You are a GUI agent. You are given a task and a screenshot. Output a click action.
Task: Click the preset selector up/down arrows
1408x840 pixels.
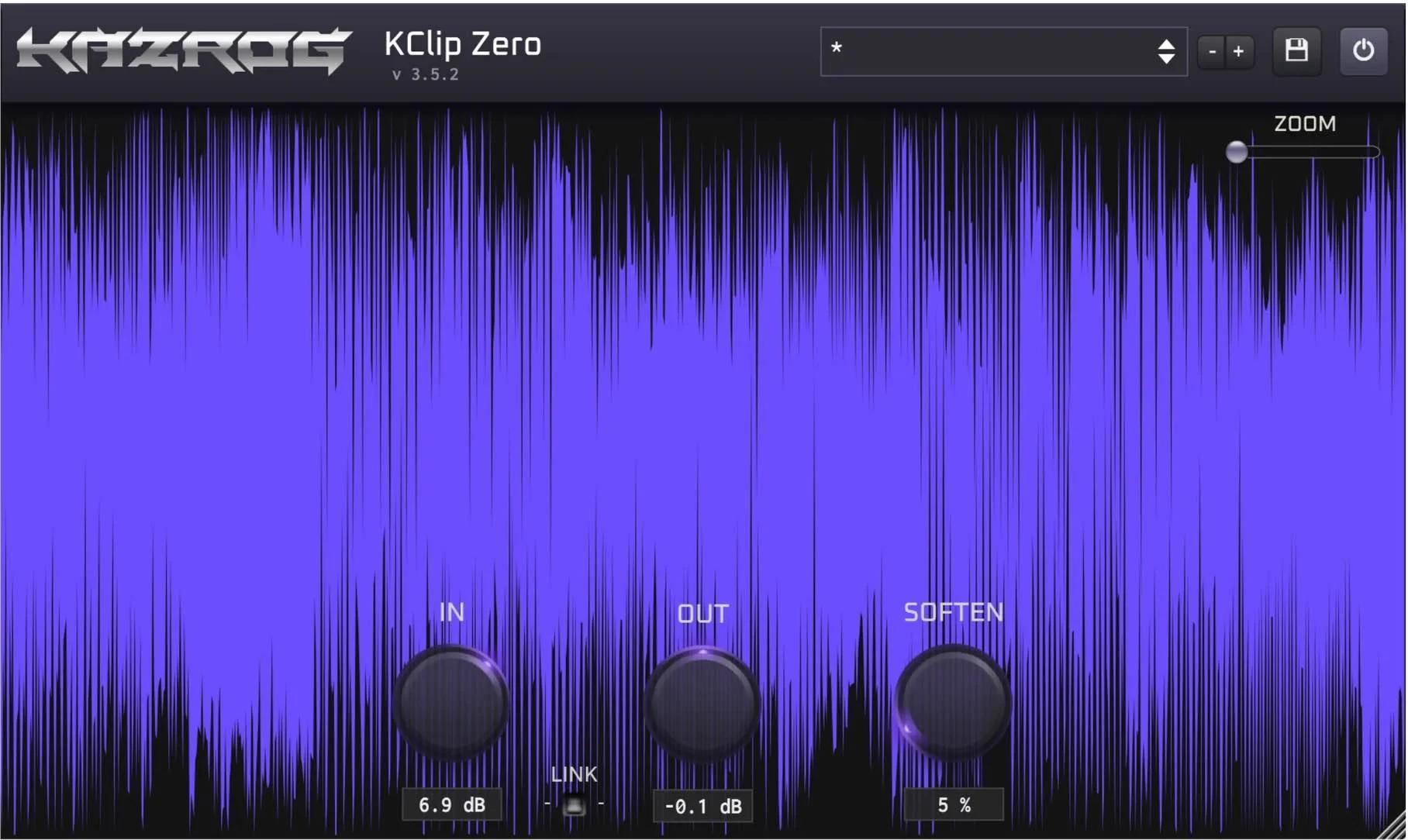[1166, 51]
